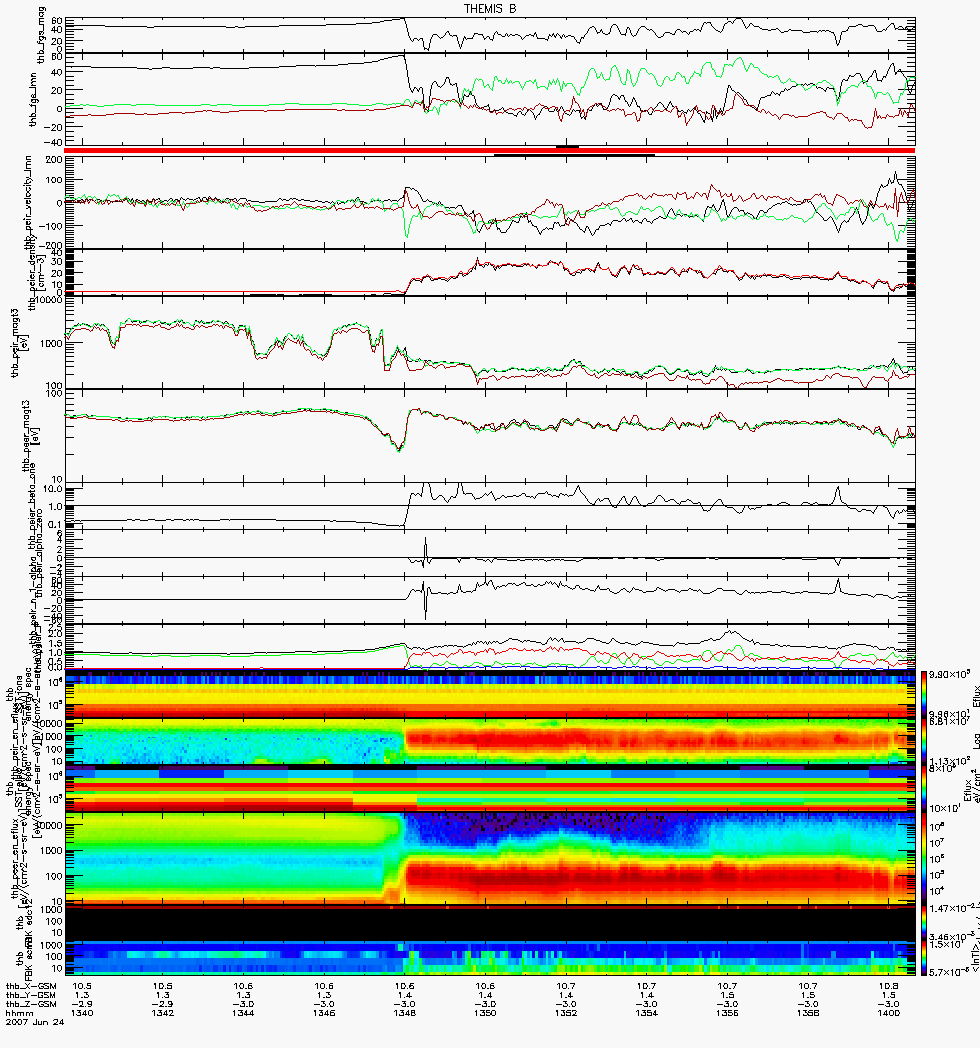Click the 1352 time tick label
This screenshot has width=980, height=1048.
tap(566, 1013)
